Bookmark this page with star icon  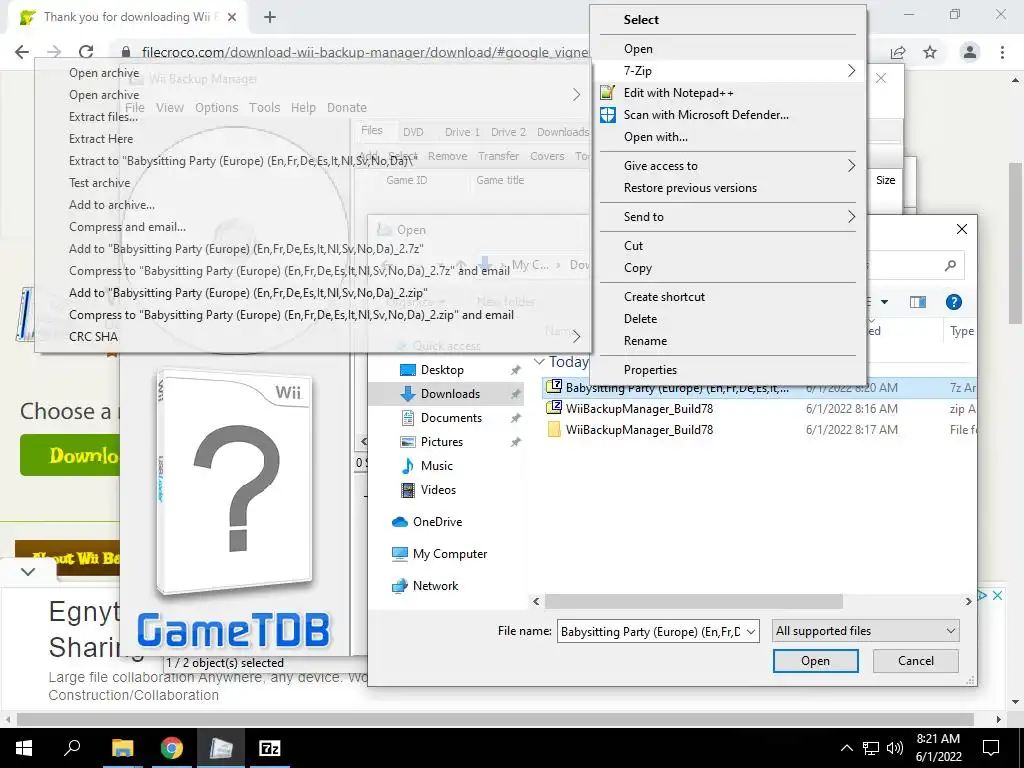click(930, 52)
